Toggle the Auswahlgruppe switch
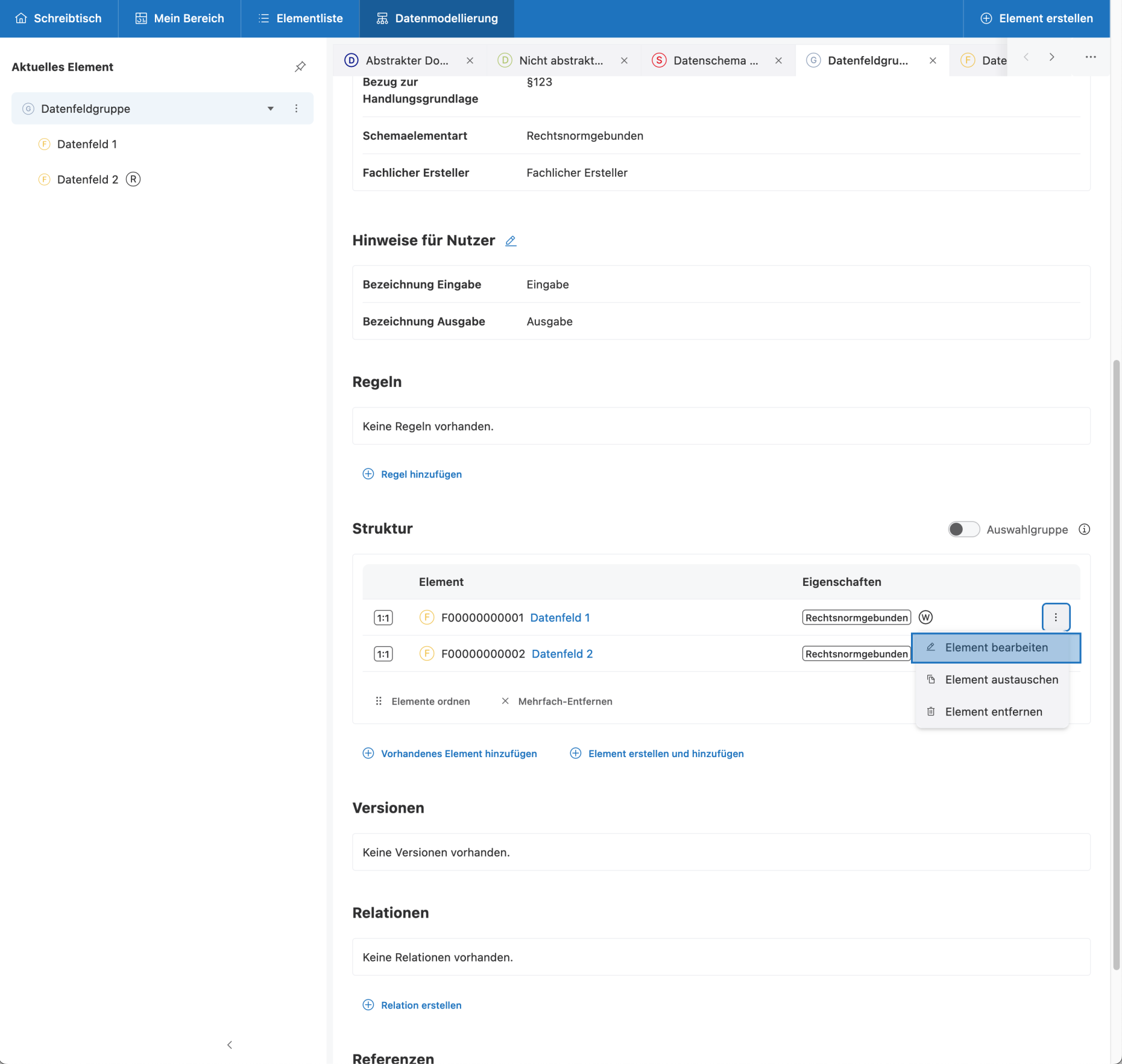Viewport: 1122px width, 1064px height. 963,529
